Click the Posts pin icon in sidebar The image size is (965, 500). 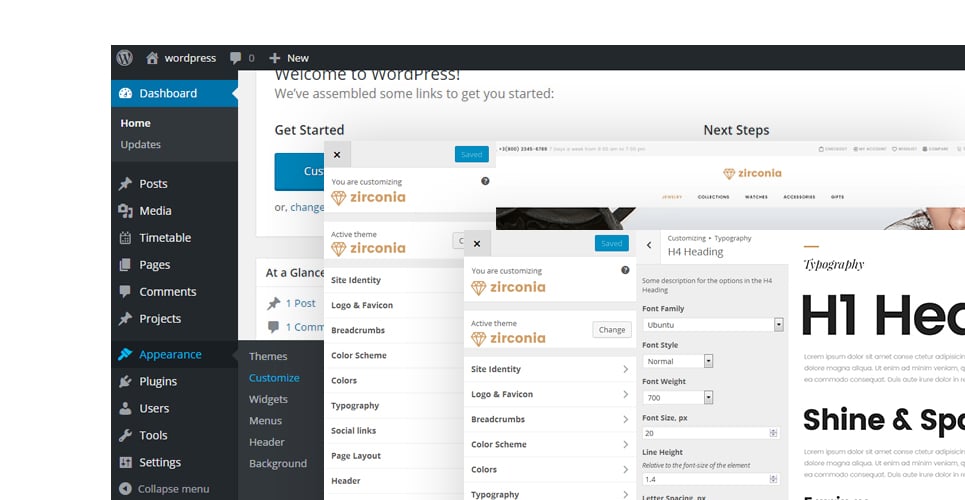[x=126, y=183]
